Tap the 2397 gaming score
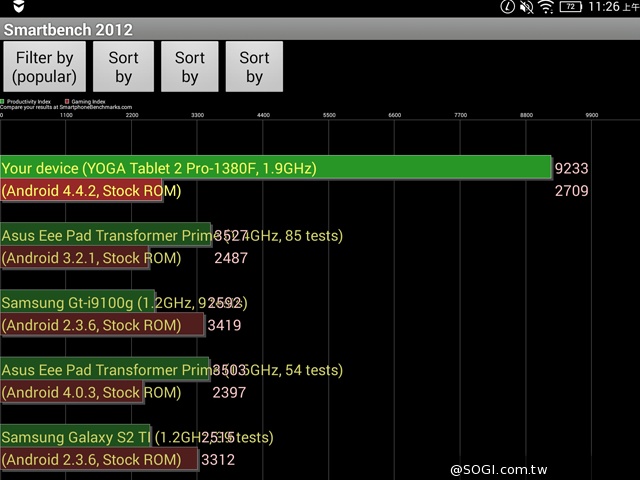Screen dimensions: 640x480 pyautogui.click(x=229, y=393)
